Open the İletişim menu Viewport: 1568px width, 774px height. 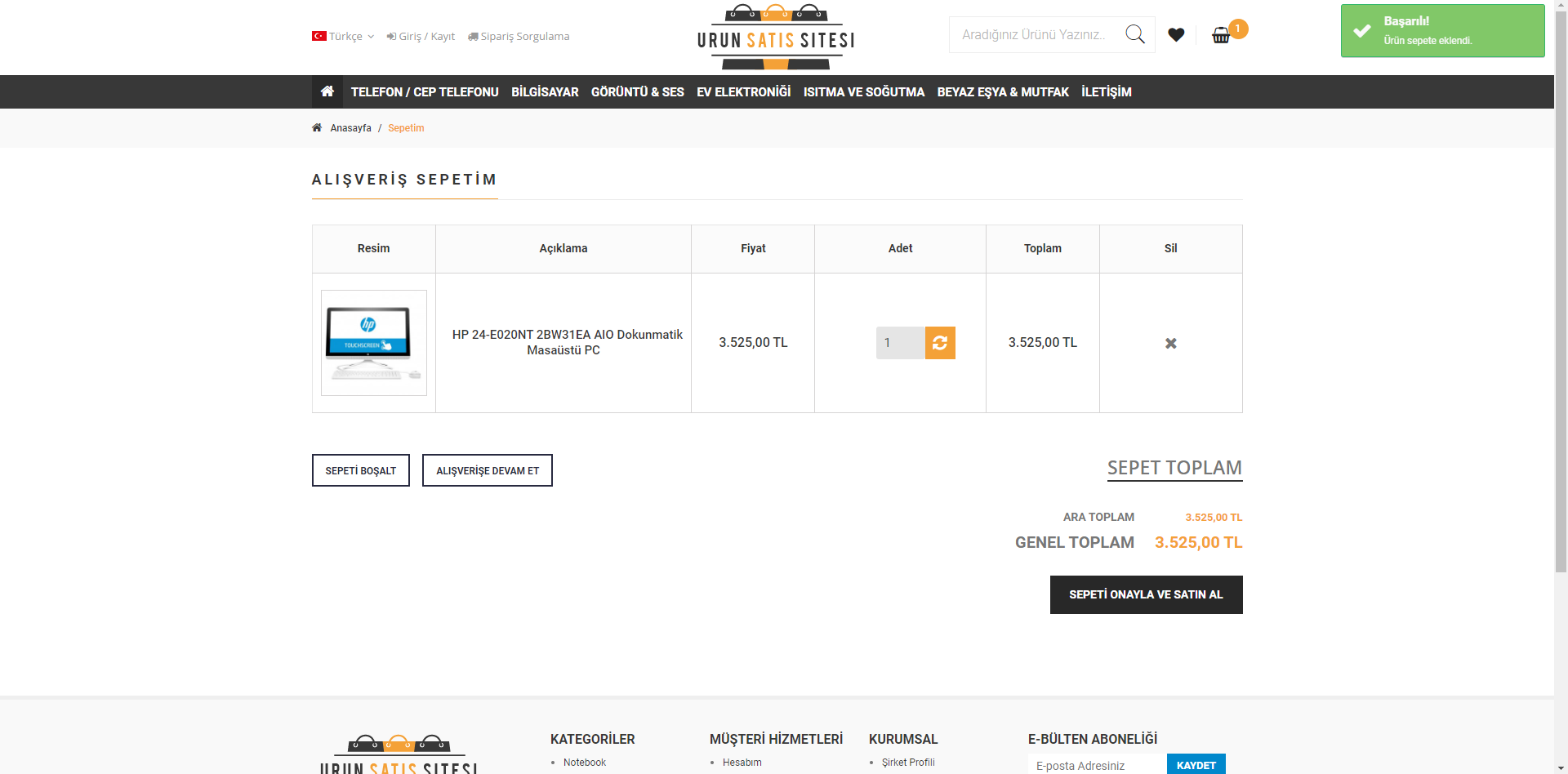click(x=1107, y=92)
